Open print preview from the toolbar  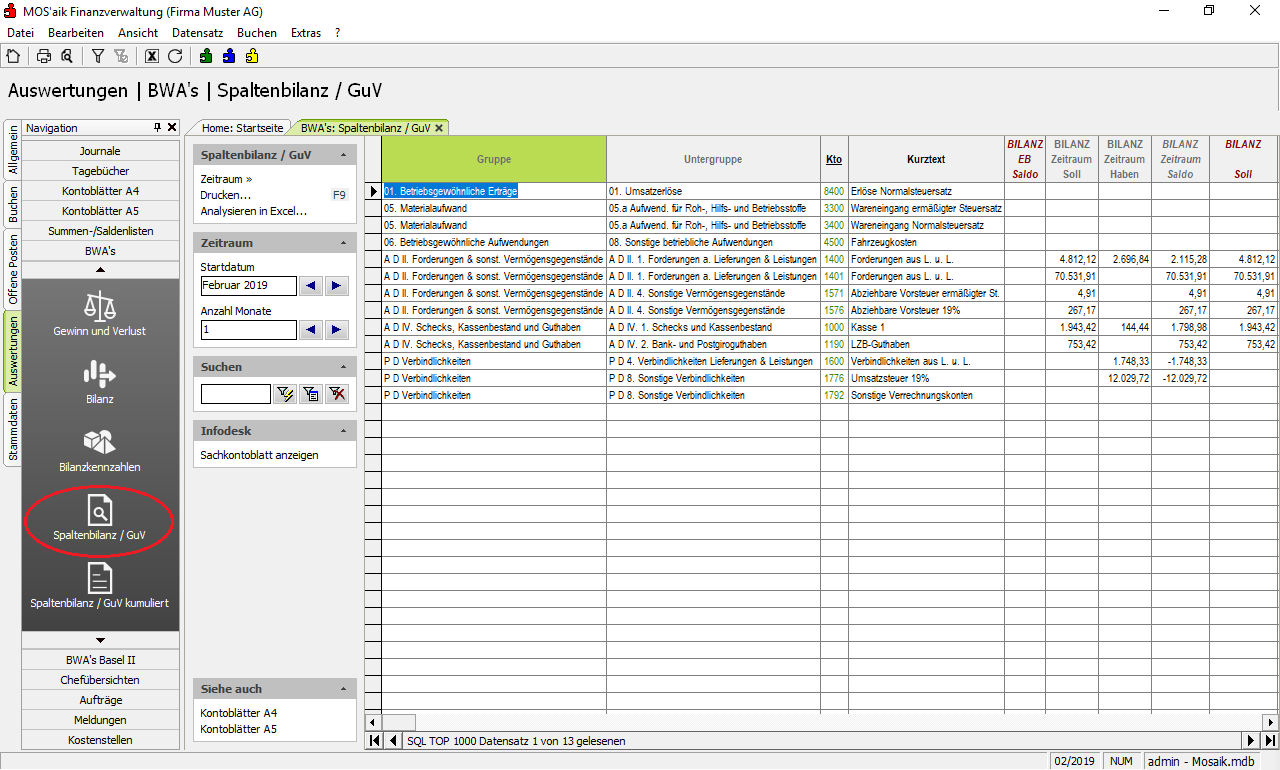[x=66, y=56]
